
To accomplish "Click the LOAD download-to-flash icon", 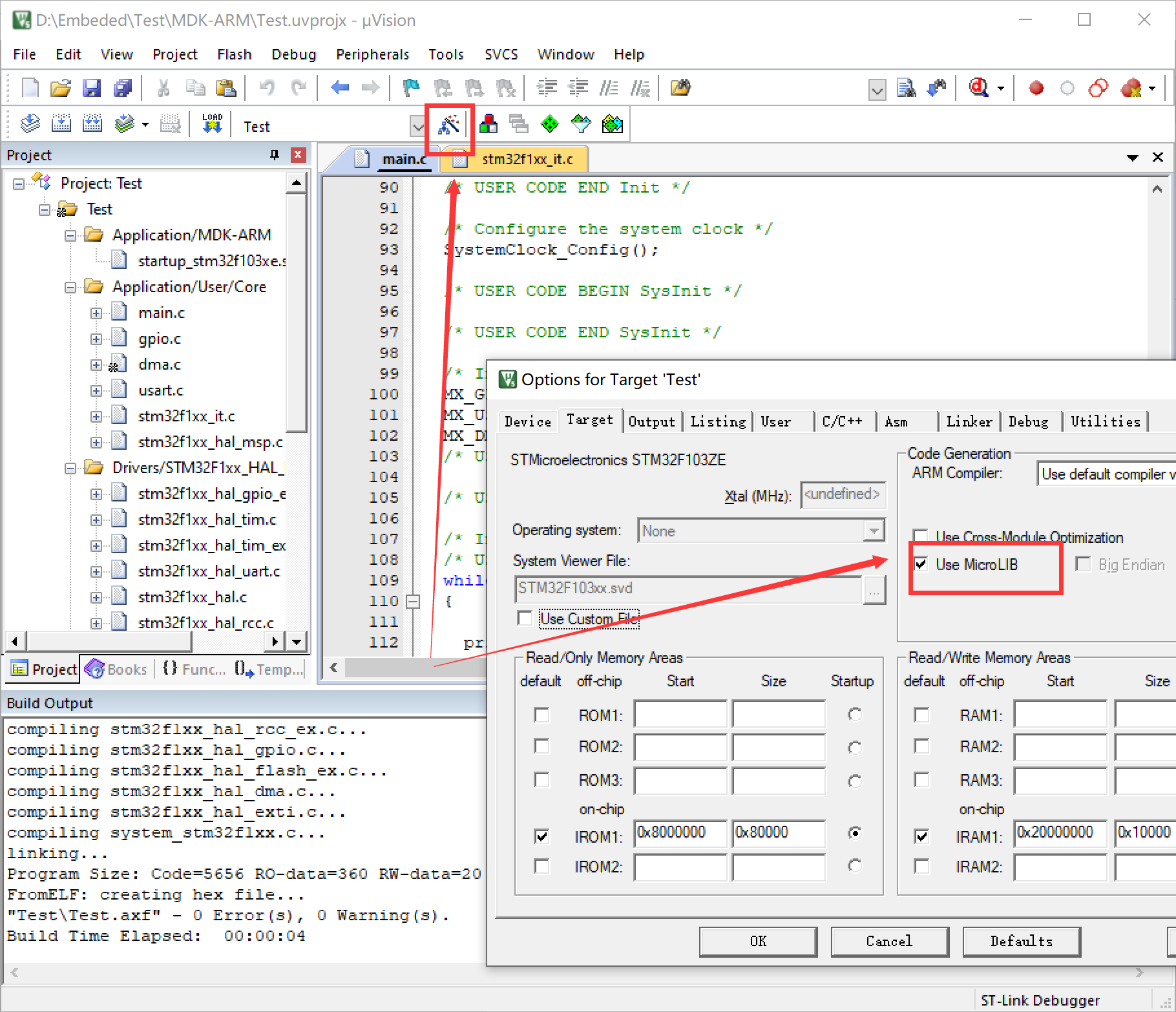I will click(212, 123).
